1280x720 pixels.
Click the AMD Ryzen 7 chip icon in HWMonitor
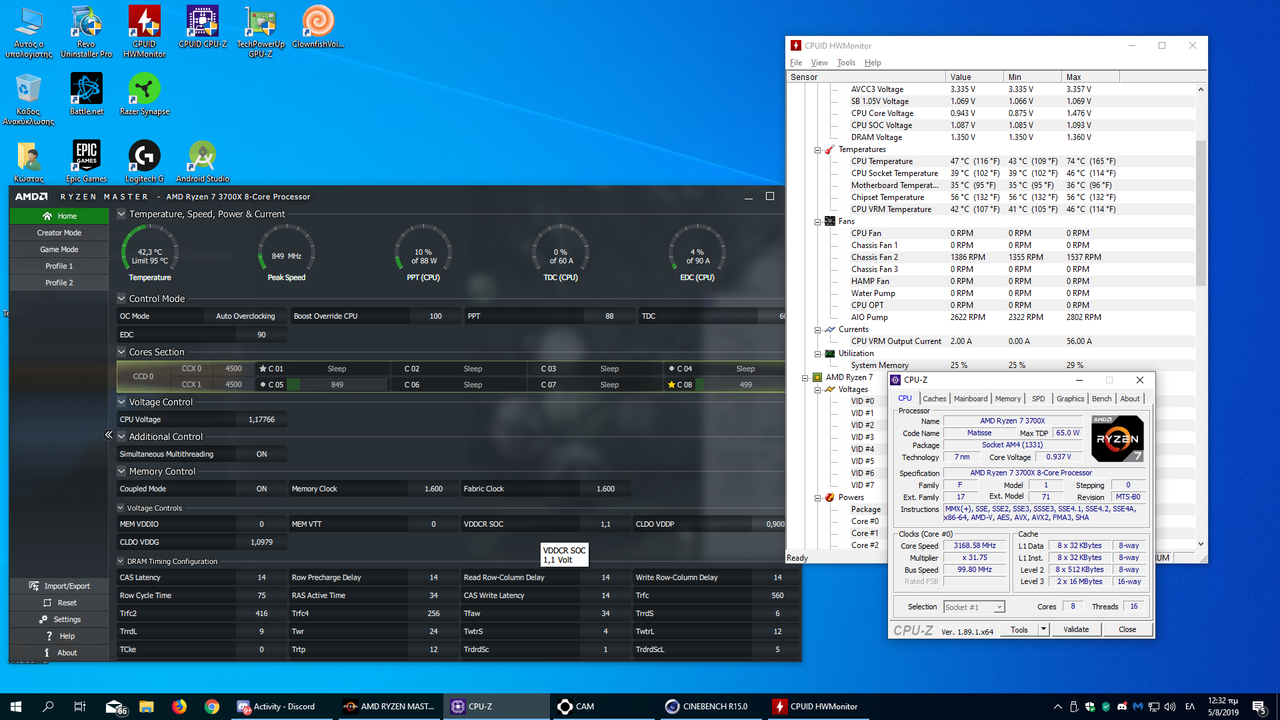point(816,377)
